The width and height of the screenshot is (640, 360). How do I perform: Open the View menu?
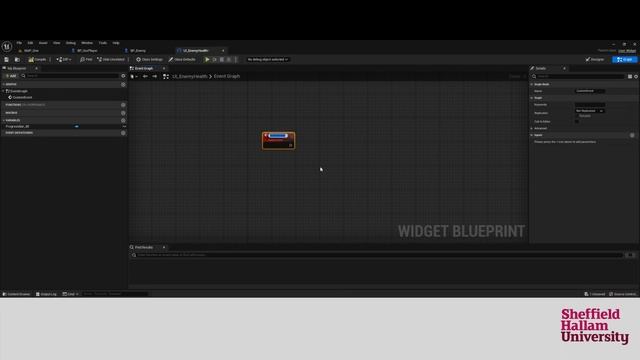point(56,43)
